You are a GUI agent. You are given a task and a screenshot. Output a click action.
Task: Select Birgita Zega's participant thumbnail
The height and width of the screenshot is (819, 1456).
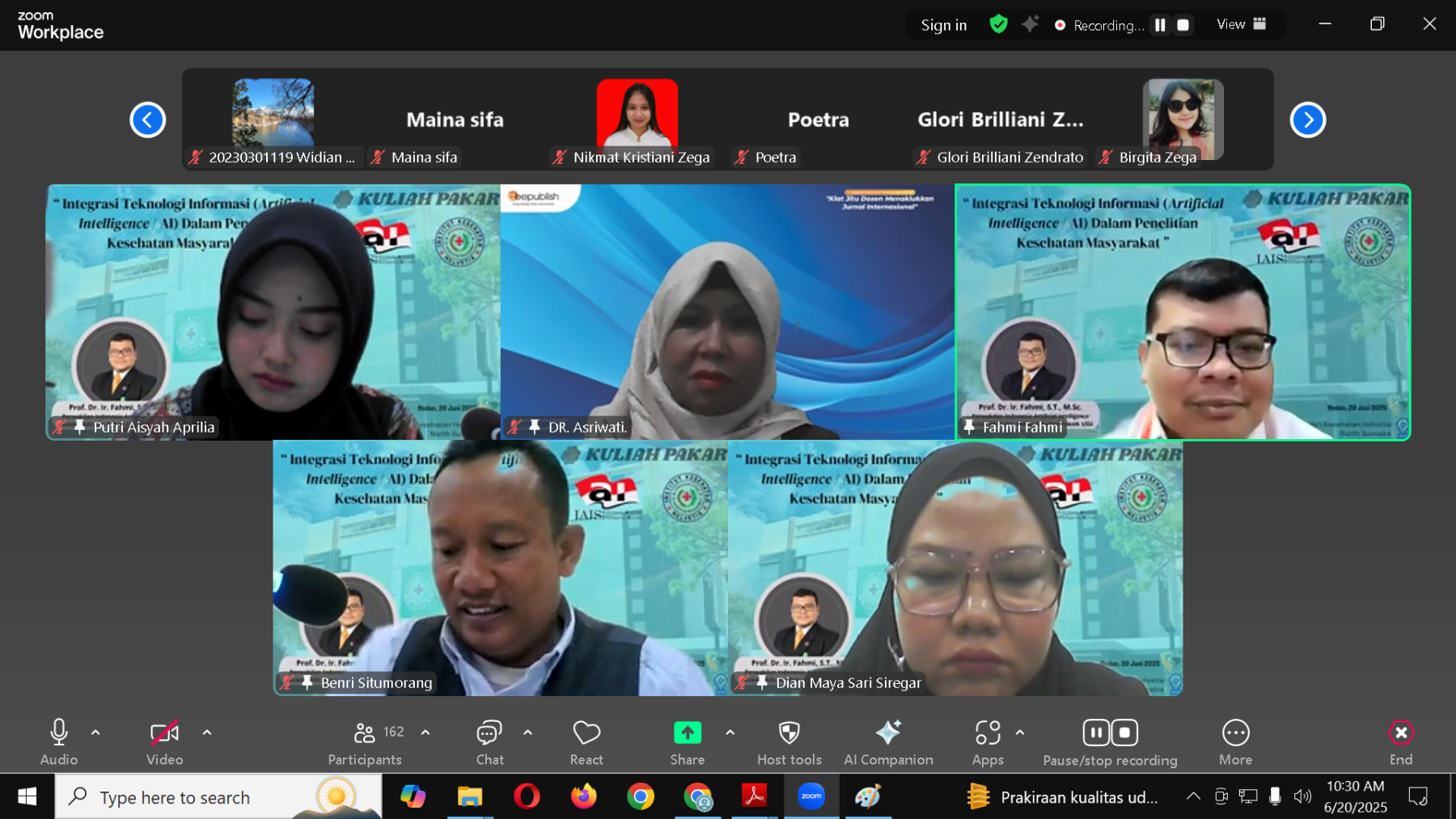tap(1182, 120)
